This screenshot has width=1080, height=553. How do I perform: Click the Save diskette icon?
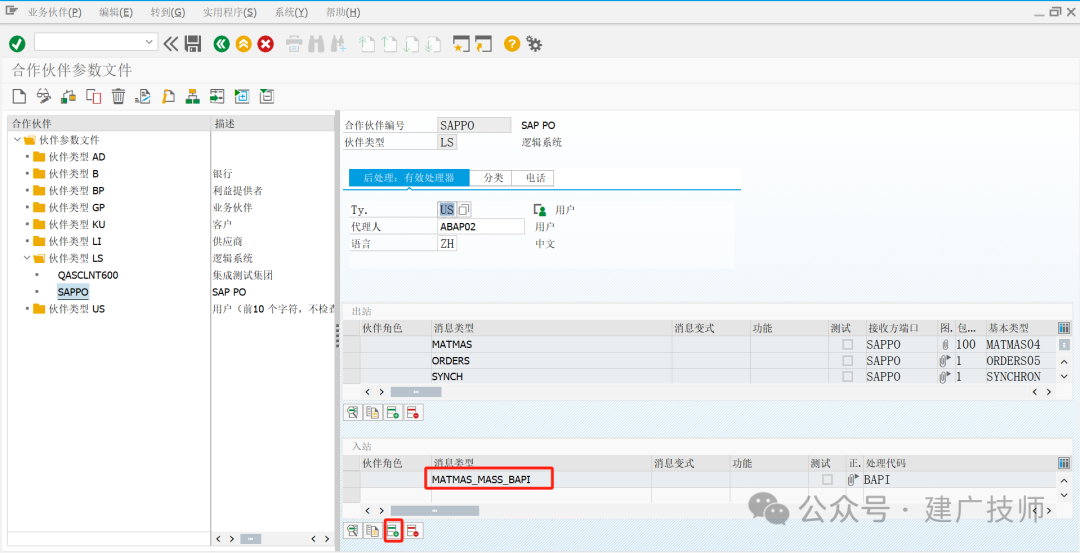pos(193,44)
